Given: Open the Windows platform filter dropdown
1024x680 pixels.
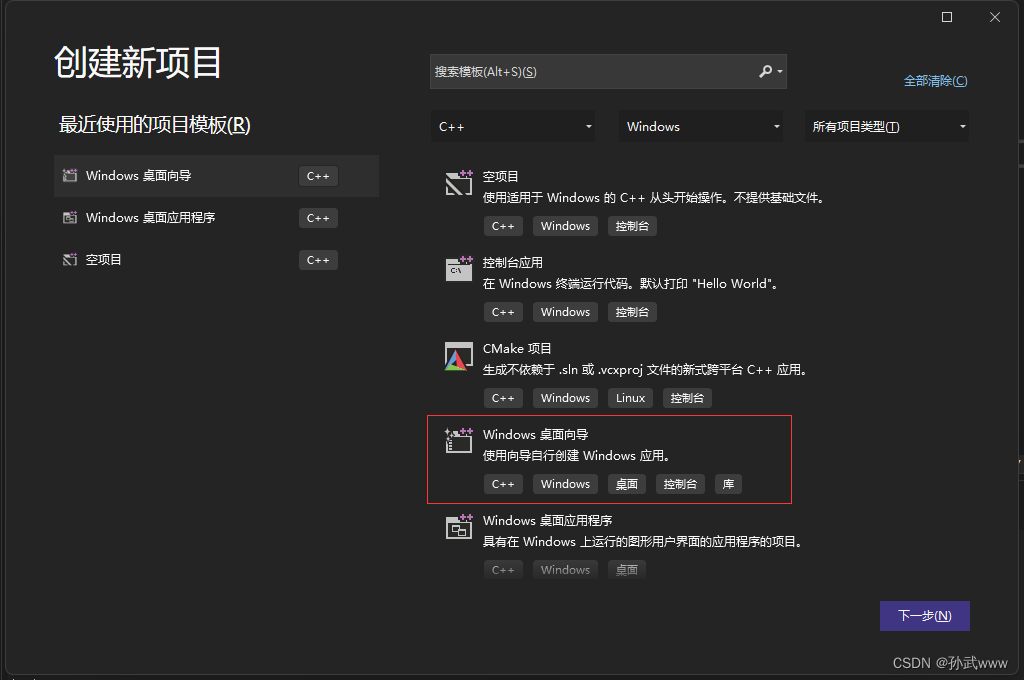Looking at the screenshot, I should tap(701, 127).
